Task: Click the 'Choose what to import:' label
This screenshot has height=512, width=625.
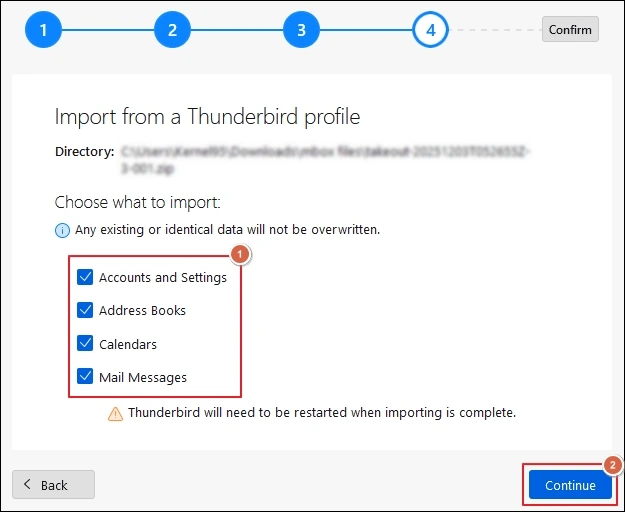Action: [138, 202]
